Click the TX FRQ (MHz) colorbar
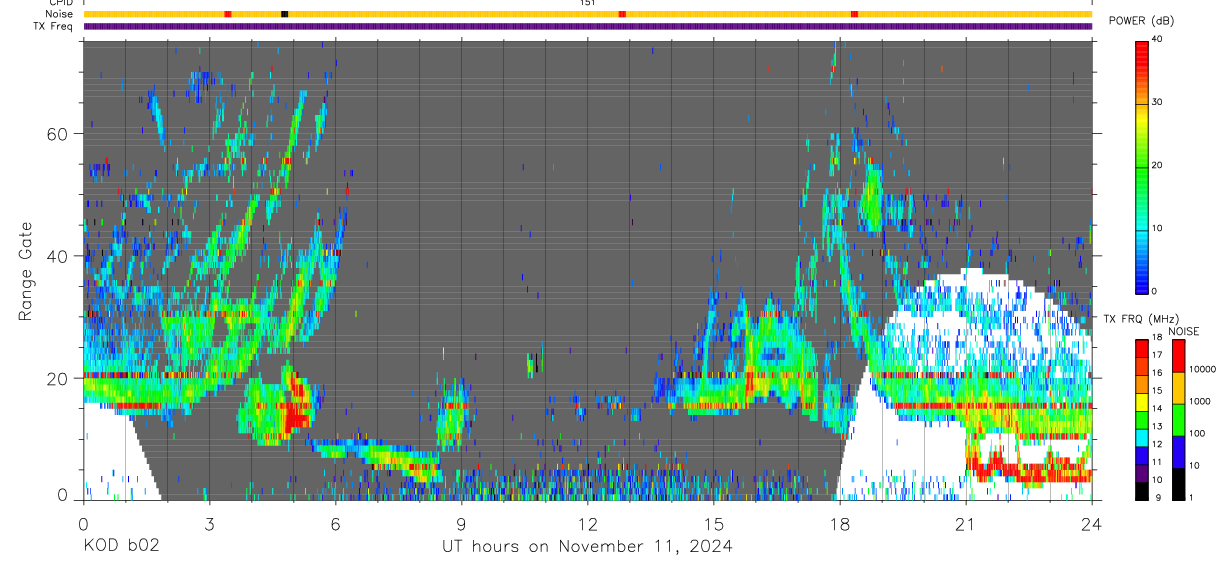Viewport: 1228px width, 567px height. point(1142,419)
